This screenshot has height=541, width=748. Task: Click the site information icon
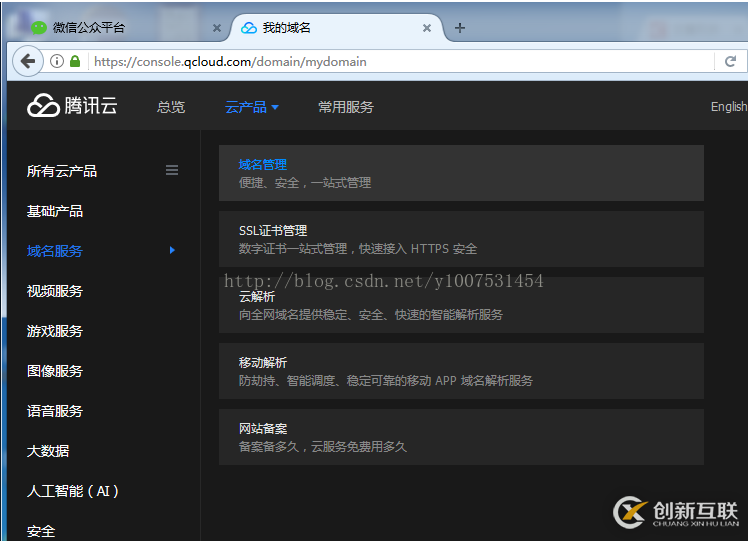tap(57, 61)
